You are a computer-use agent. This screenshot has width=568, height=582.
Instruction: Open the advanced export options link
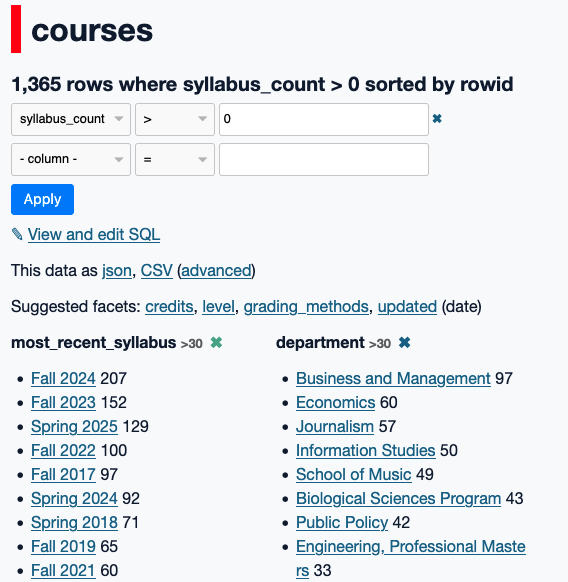tap(216, 271)
